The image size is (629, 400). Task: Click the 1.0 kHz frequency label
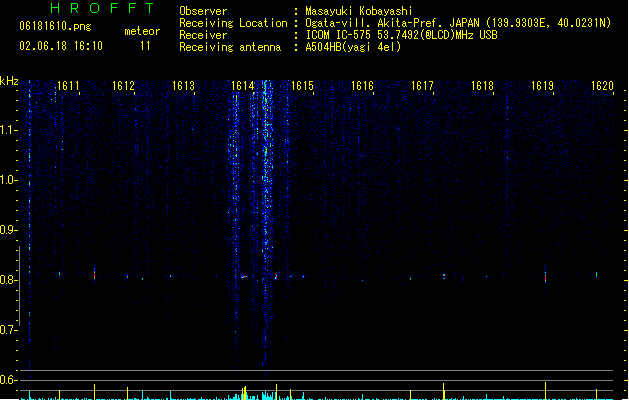point(8,180)
